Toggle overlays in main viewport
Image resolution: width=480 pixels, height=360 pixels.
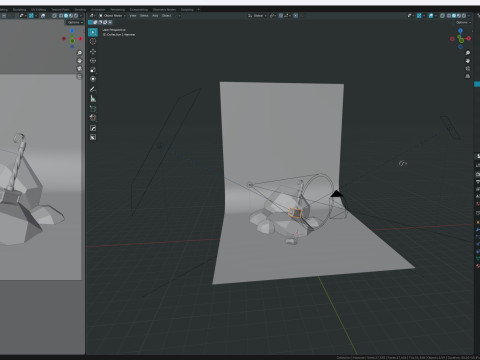pos(431,16)
